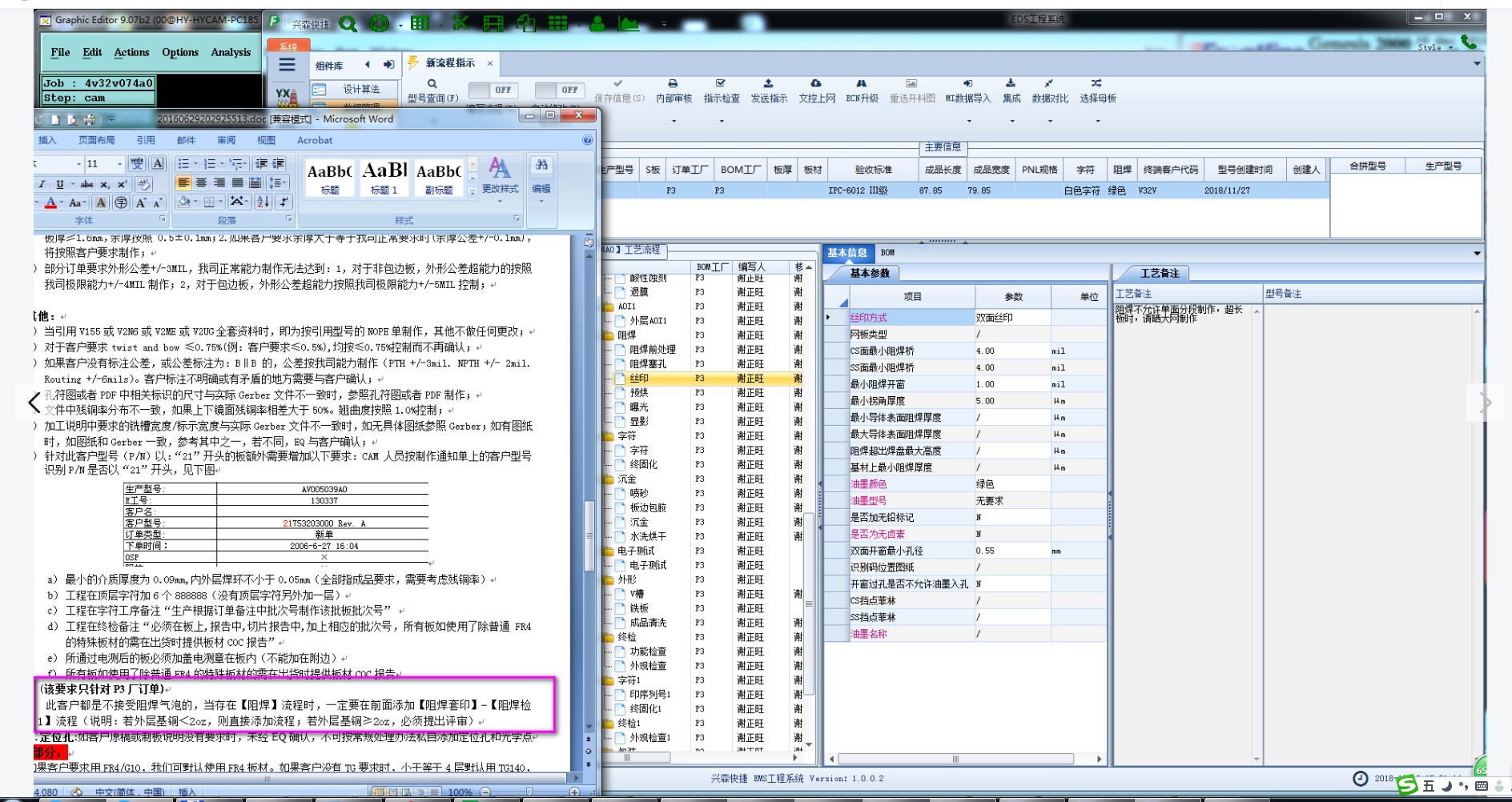Click green film strip icon in EMS title bar
Screen dimensions: 1512x802
point(493,23)
